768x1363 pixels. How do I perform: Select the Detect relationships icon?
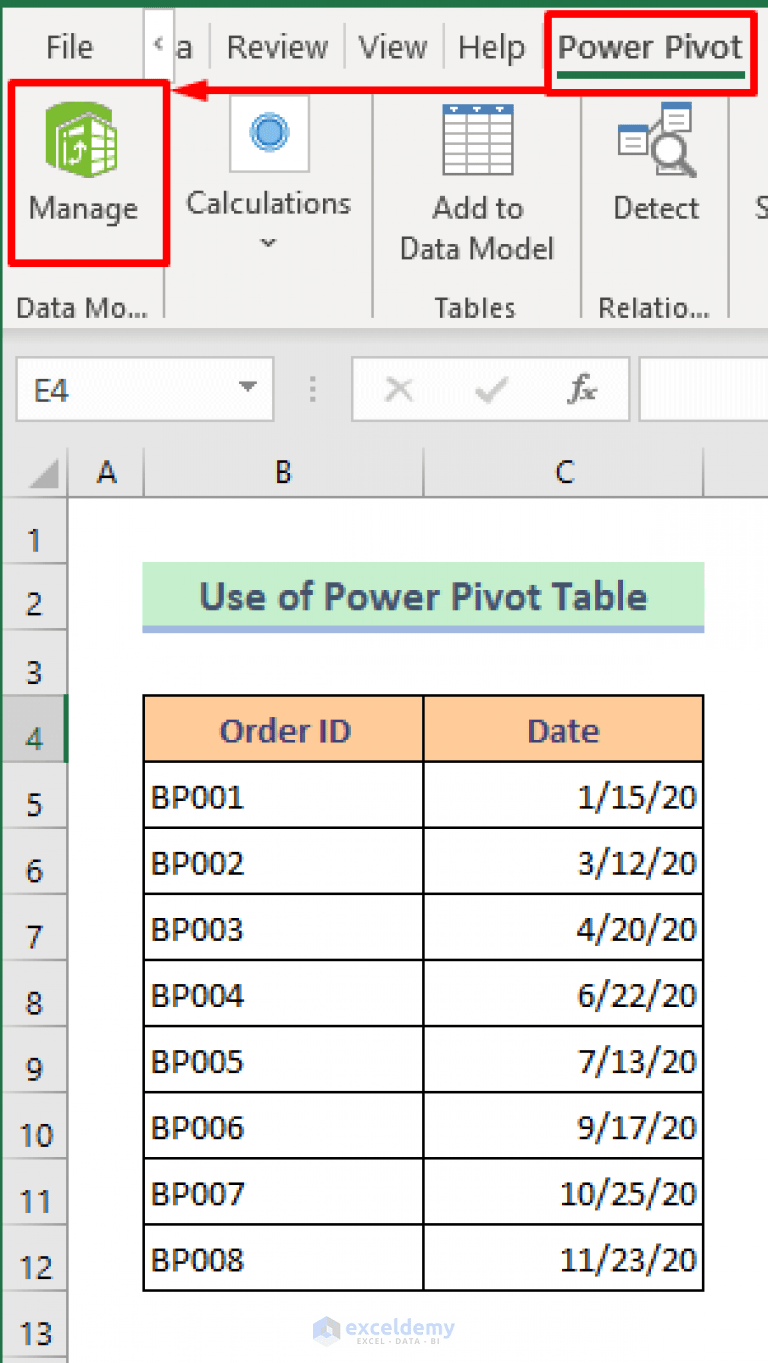tap(655, 140)
